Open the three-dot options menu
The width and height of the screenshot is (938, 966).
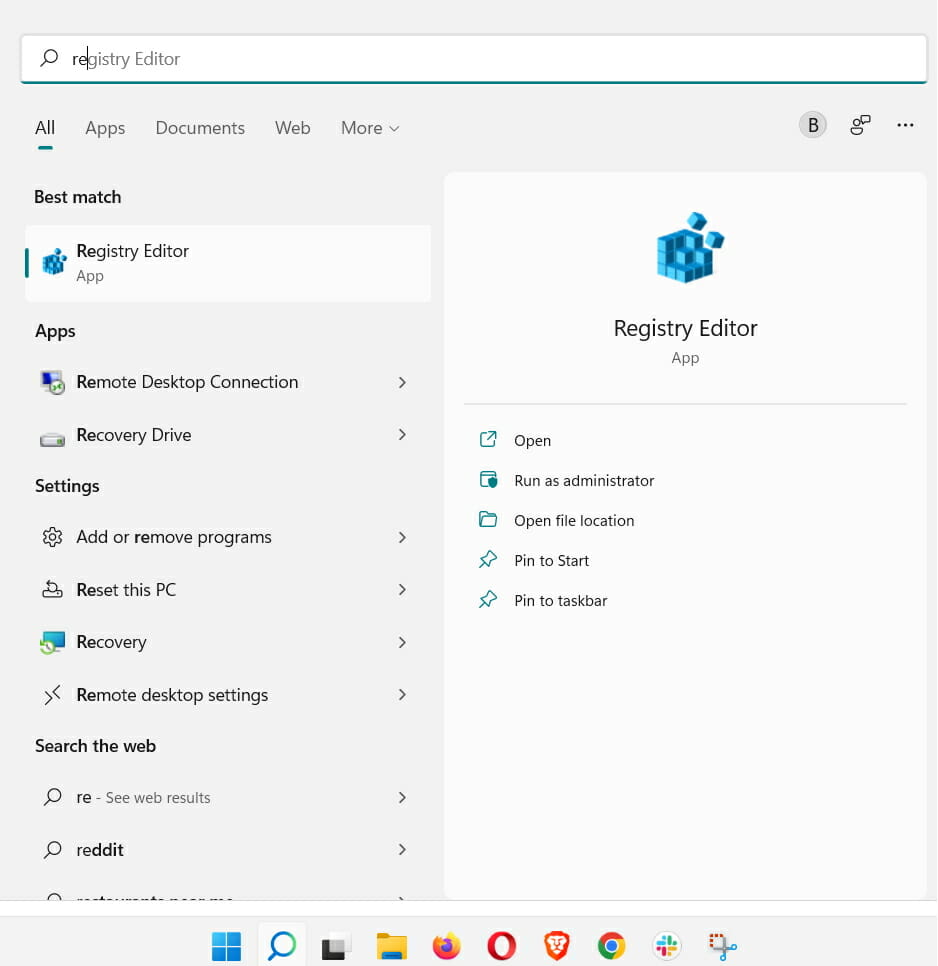905,125
